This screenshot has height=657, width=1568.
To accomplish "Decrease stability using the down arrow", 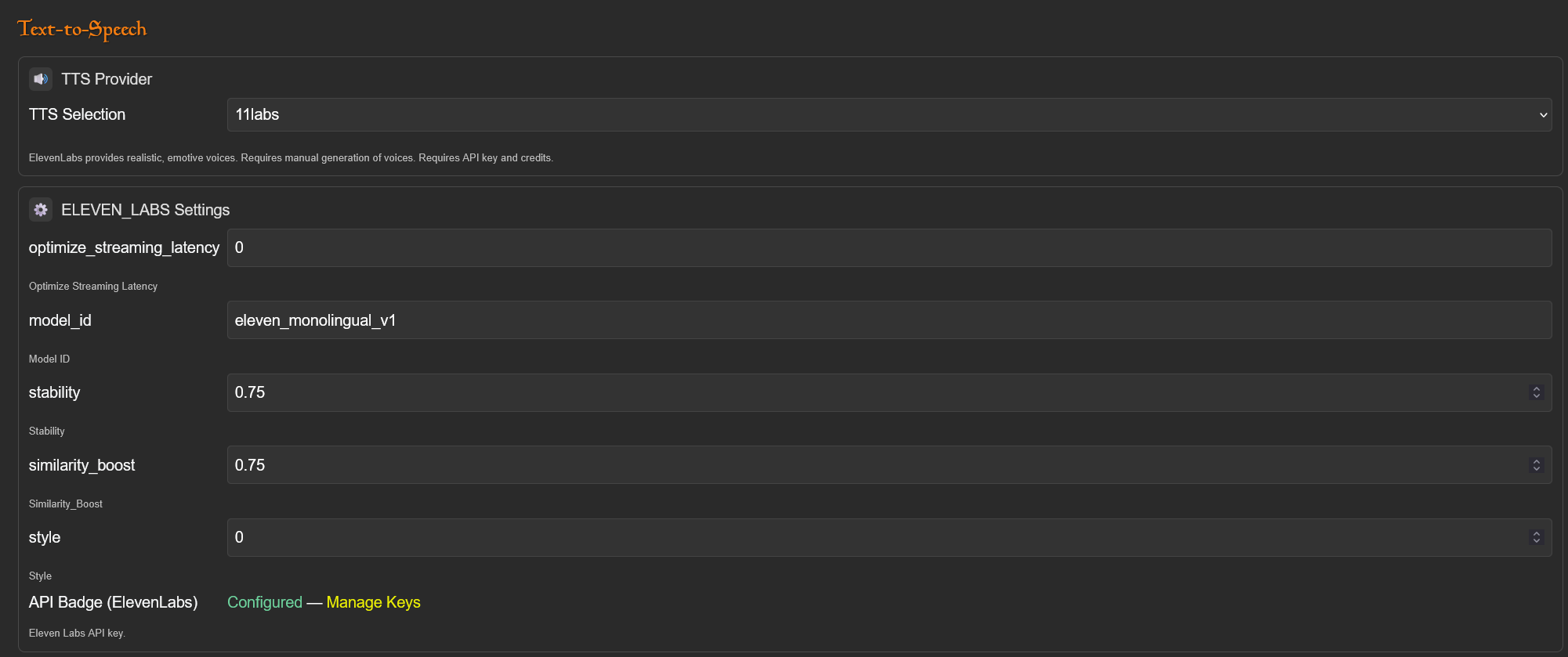I will pyautogui.click(x=1536, y=396).
